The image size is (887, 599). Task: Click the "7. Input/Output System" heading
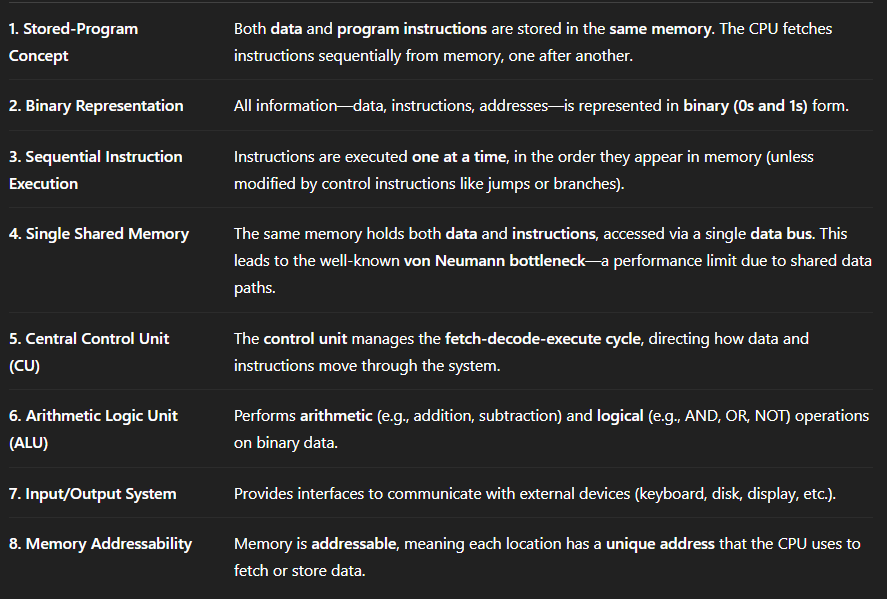tap(93, 493)
